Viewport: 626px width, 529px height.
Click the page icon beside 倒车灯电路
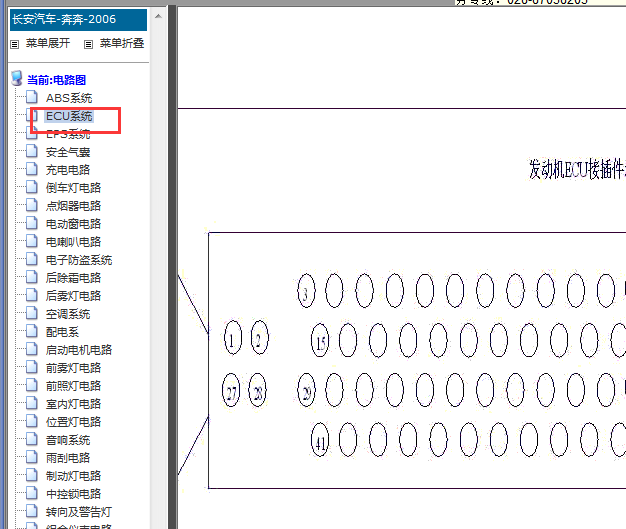(x=32, y=187)
